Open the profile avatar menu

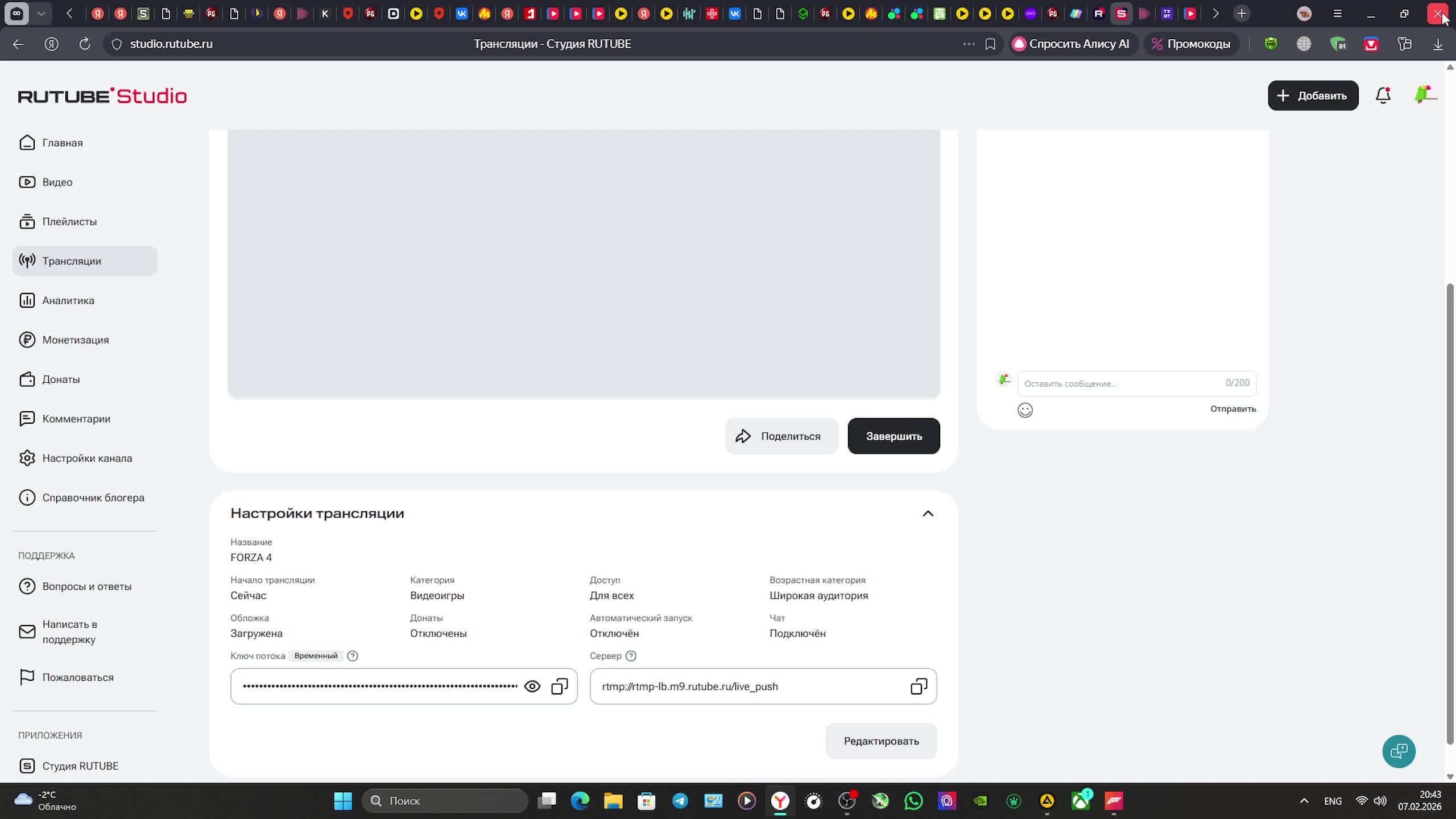pos(1424,95)
